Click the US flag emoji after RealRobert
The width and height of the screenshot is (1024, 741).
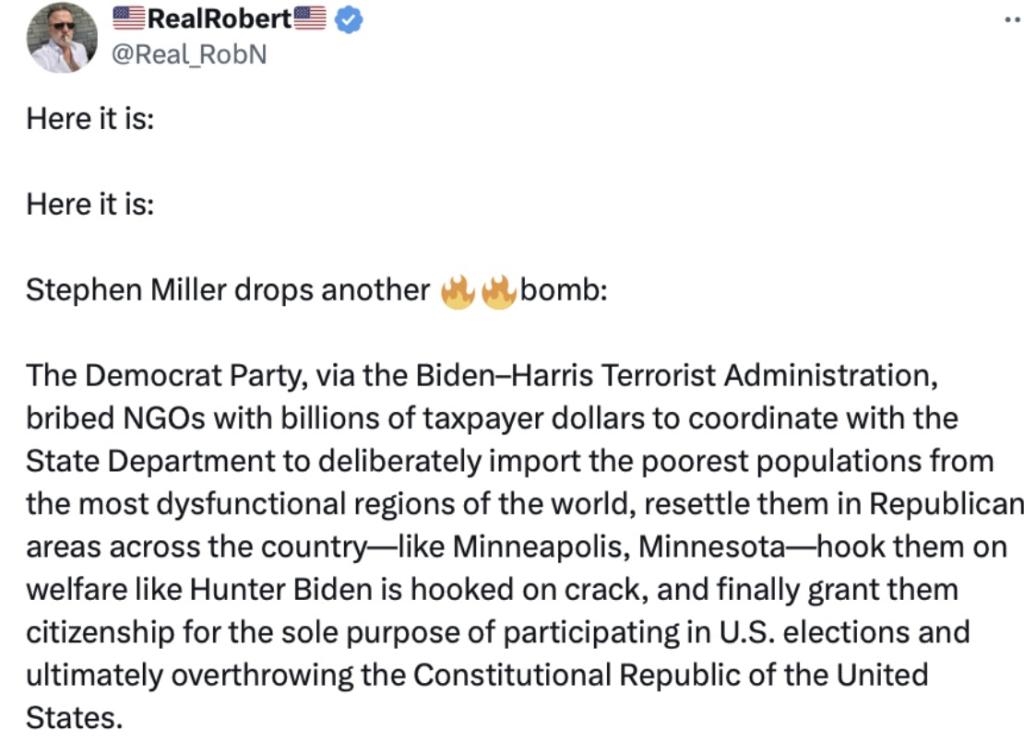click(x=310, y=18)
